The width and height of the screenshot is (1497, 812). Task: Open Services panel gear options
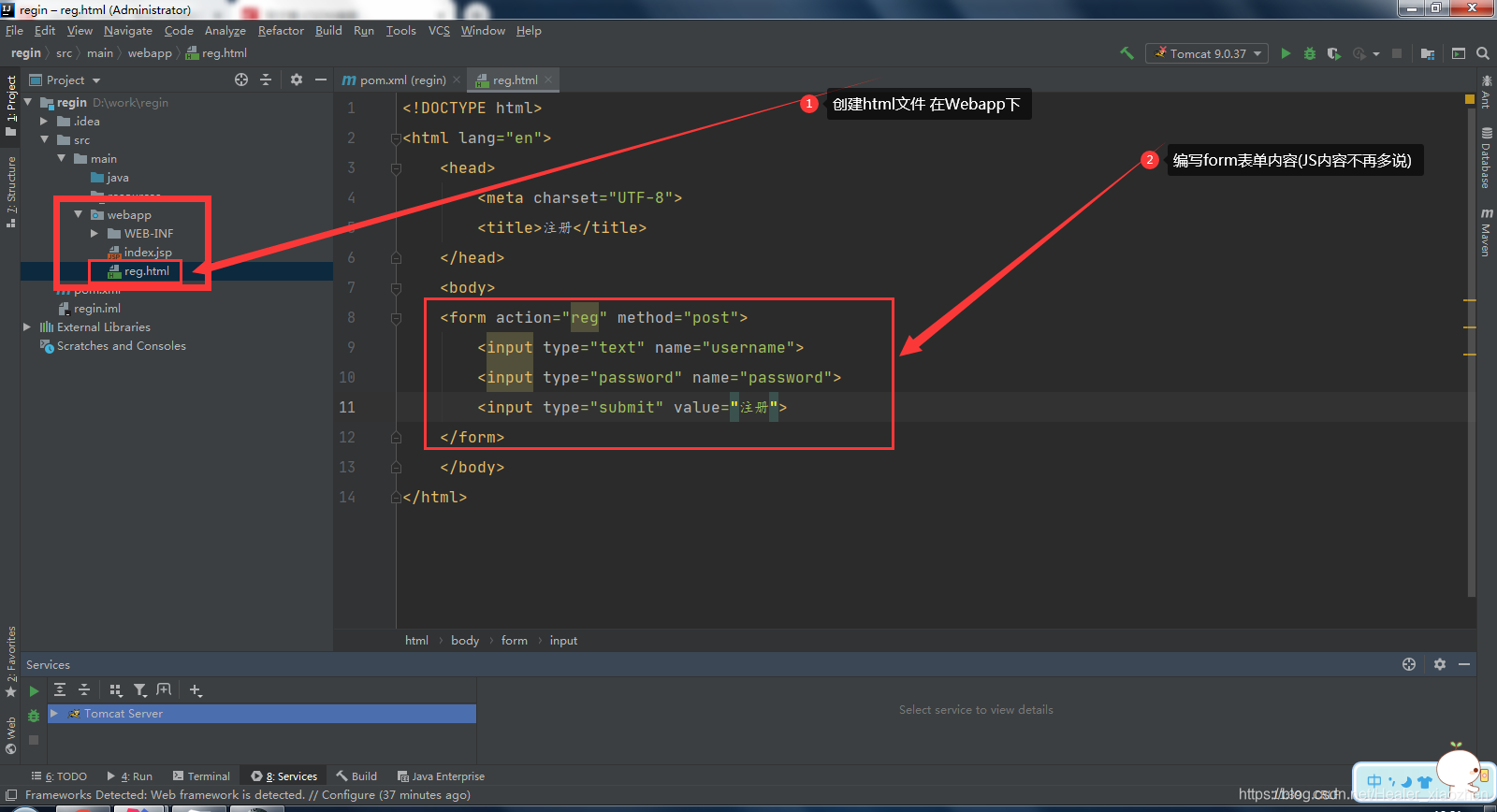(x=1440, y=664)
